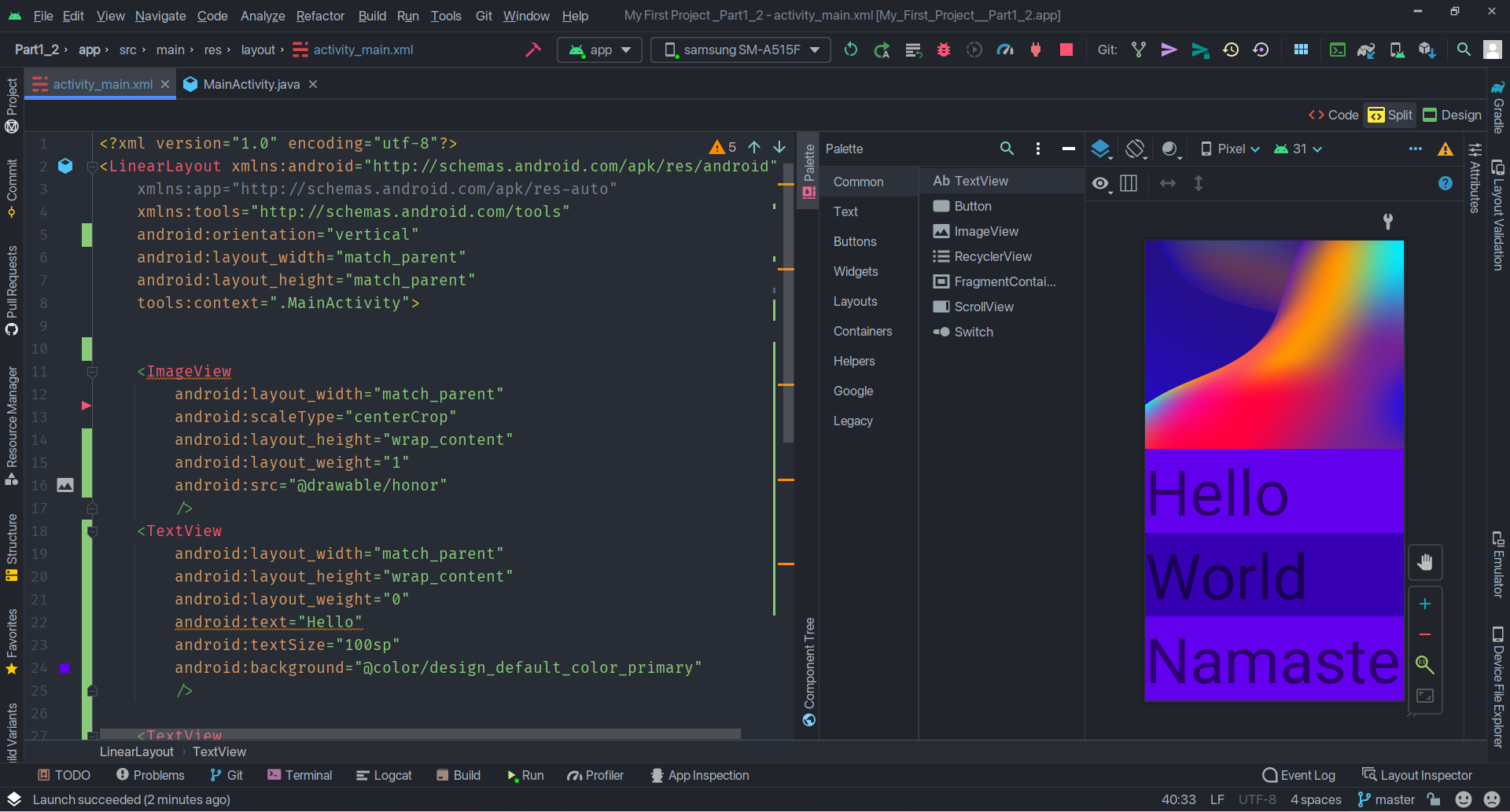Screen dimensions: 1510x812
Task: Open the Event Log
Action: (x=1298, y=775)
